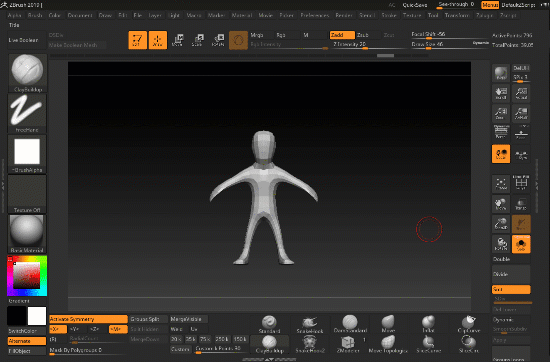Click the Divide button
Image resolution: width=550 pixels, height=362 pixels.
coord(511,274)
